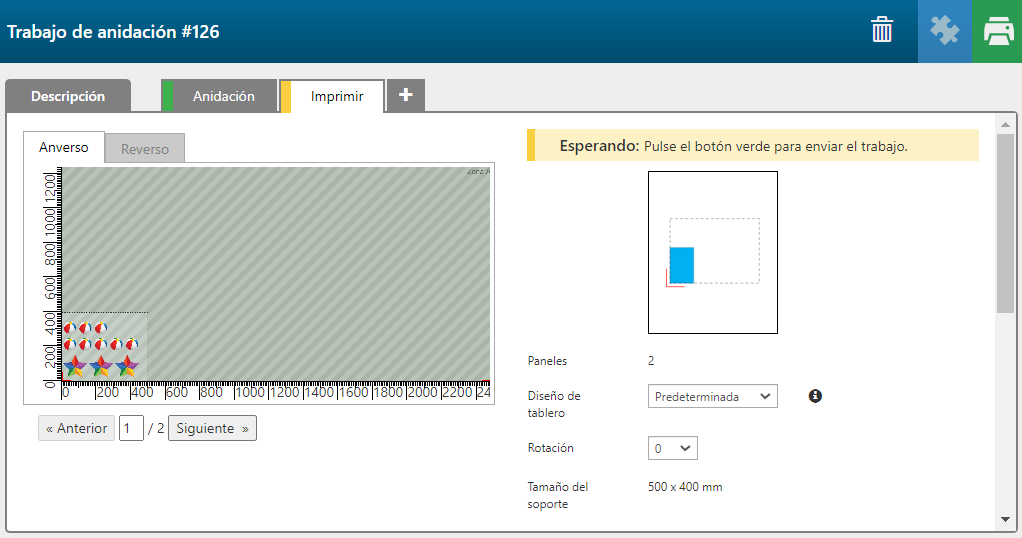
Task: Click the Siguiente button
Action: pyautogui.click(x=212, y=428)
